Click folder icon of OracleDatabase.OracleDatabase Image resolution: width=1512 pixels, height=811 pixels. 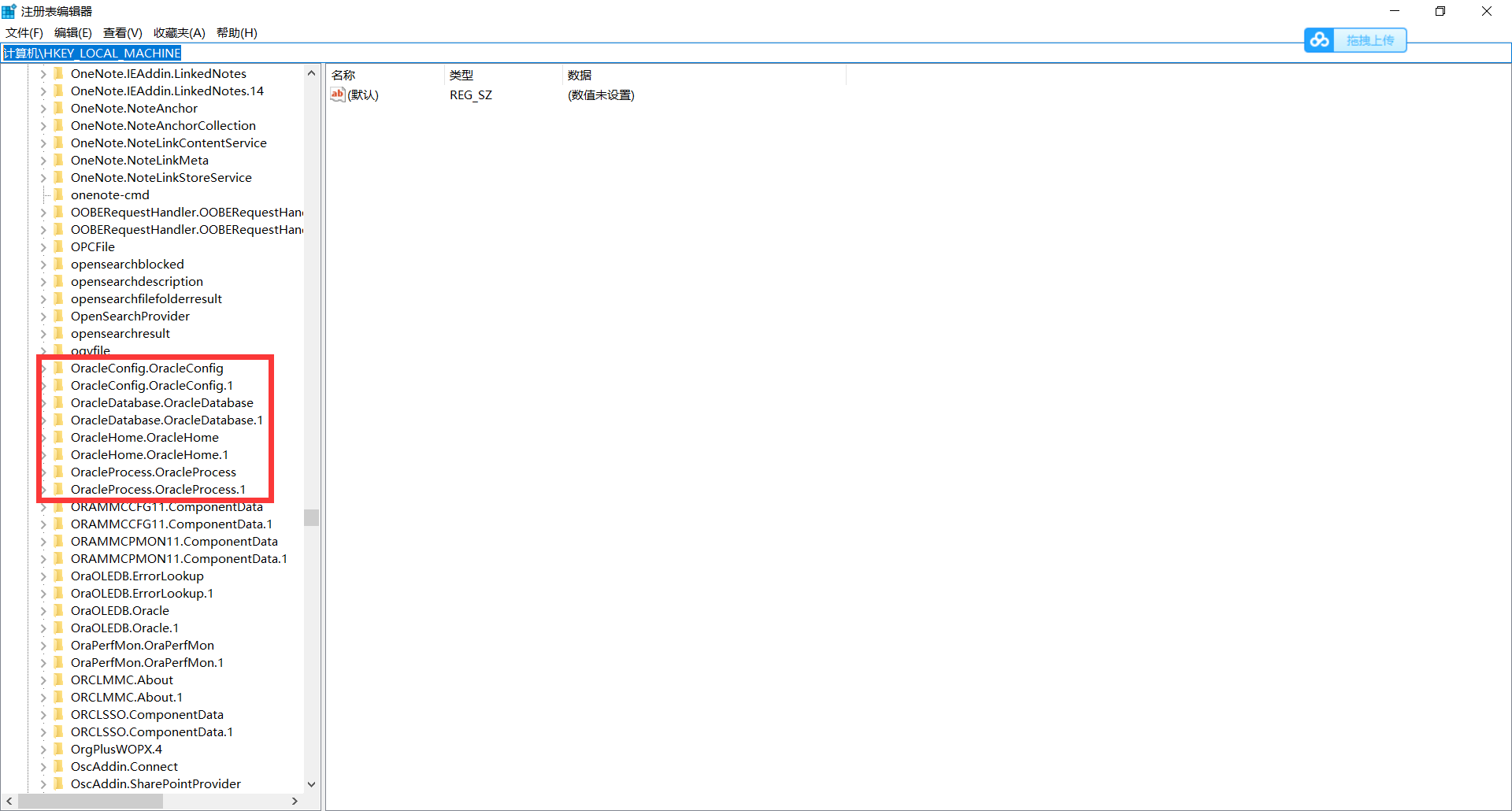58,402
